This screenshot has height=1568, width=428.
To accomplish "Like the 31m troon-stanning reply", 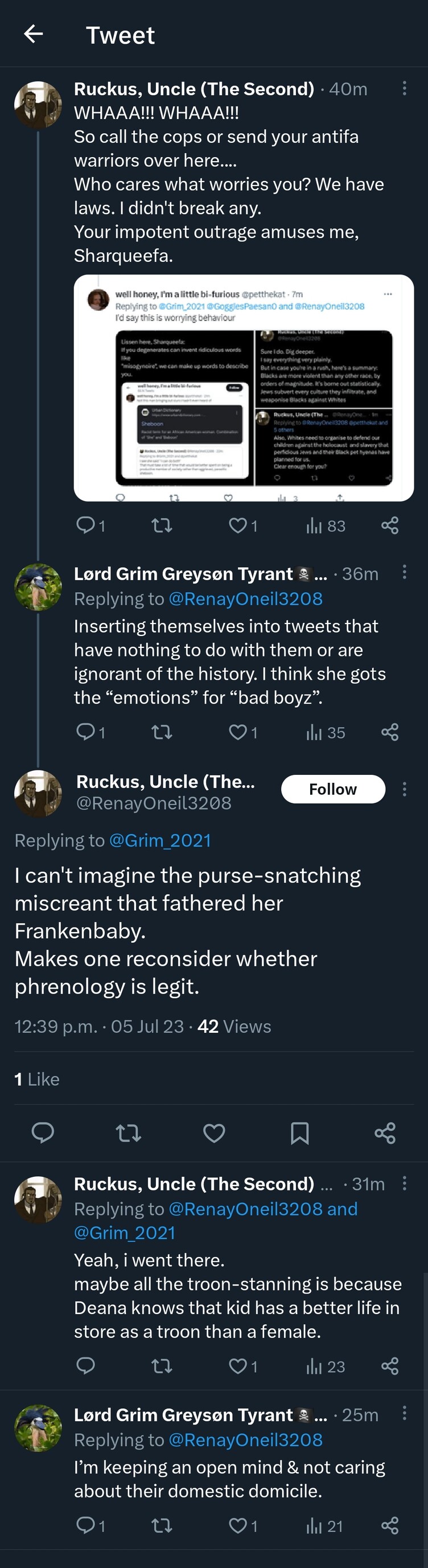I will [237, 1366].
